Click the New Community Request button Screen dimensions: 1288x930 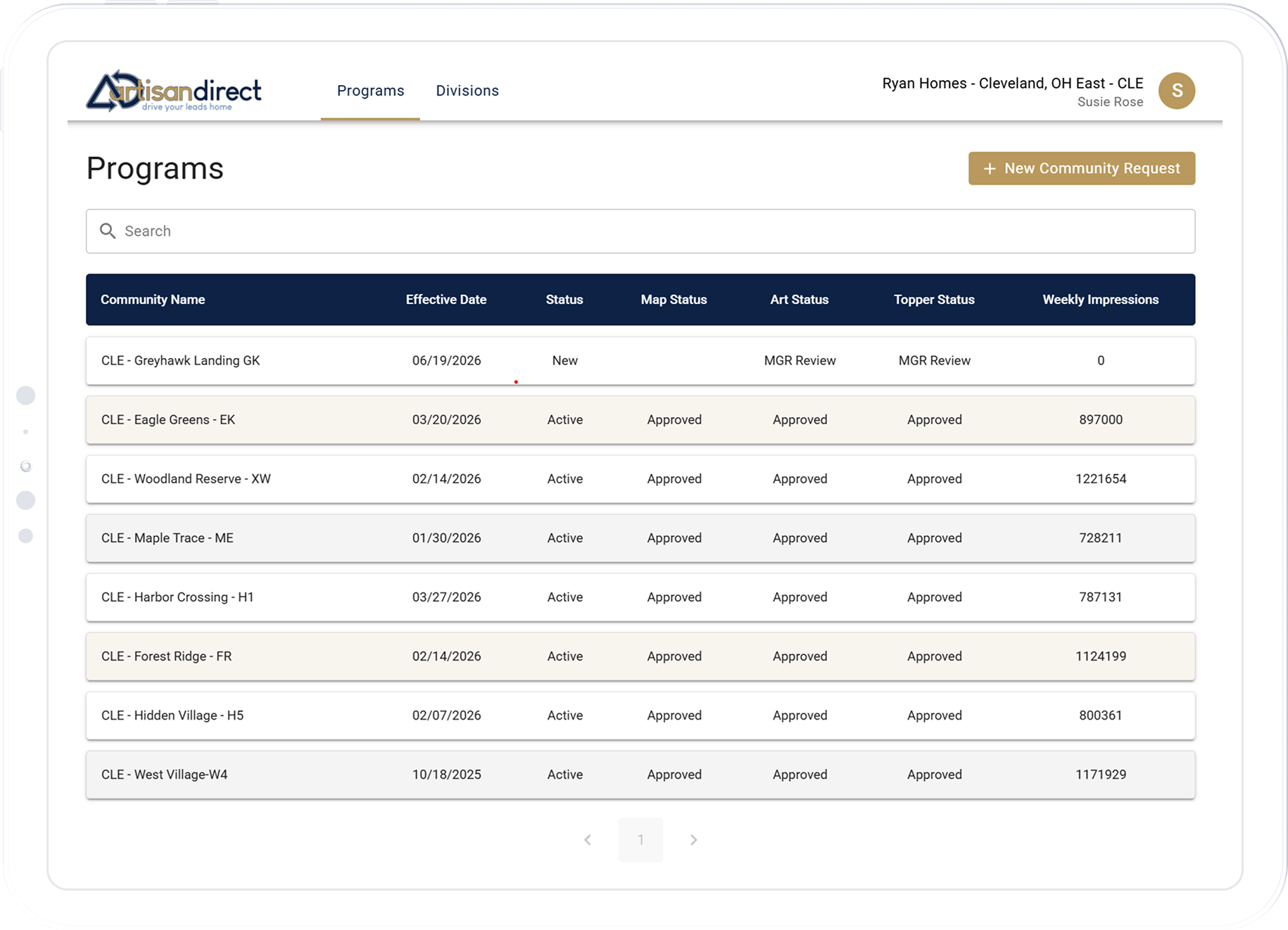click(x=1082, y=169)
